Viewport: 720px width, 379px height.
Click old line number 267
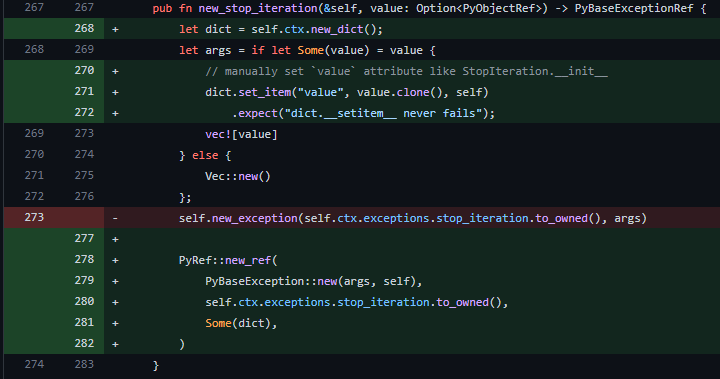pos(34,7)
